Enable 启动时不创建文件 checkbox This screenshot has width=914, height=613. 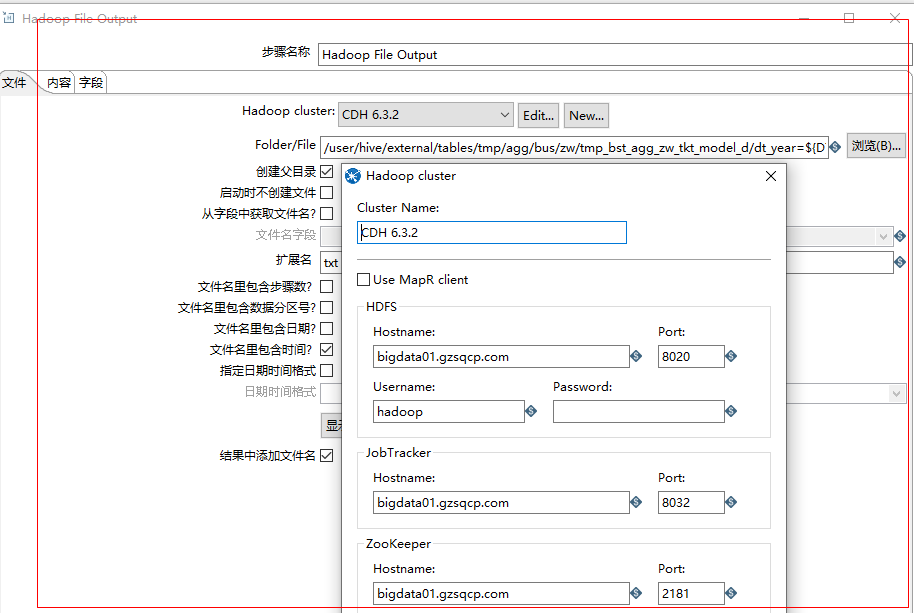[x=327, y=192]
